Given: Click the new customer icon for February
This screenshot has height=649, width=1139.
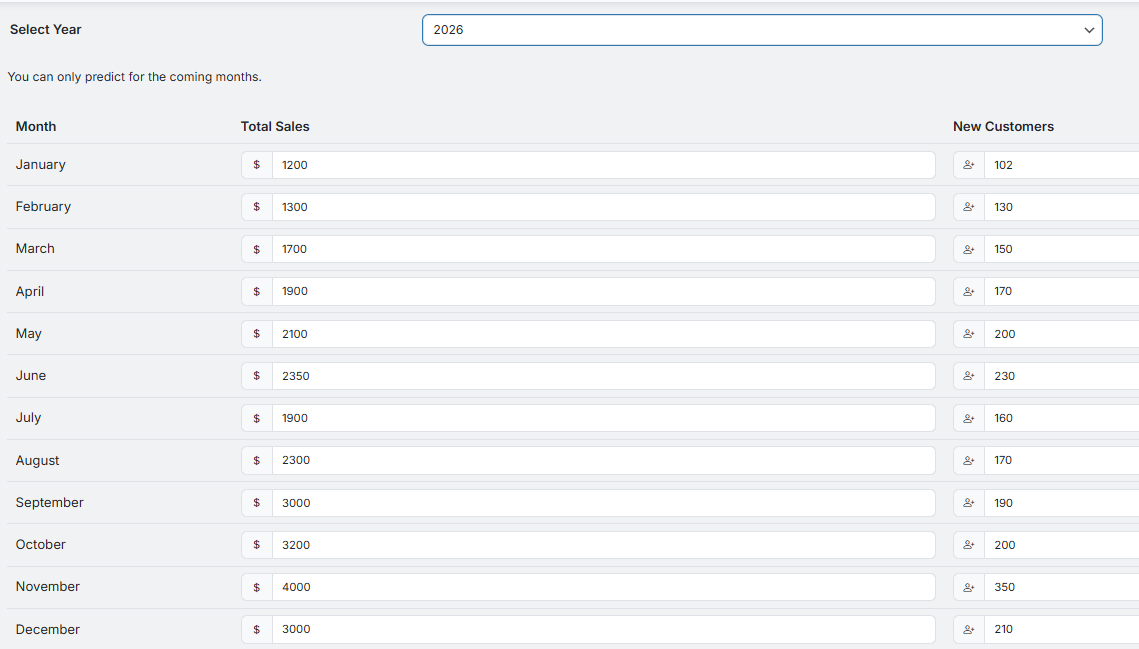Looking at the screenshot, I should coord(968,207).
